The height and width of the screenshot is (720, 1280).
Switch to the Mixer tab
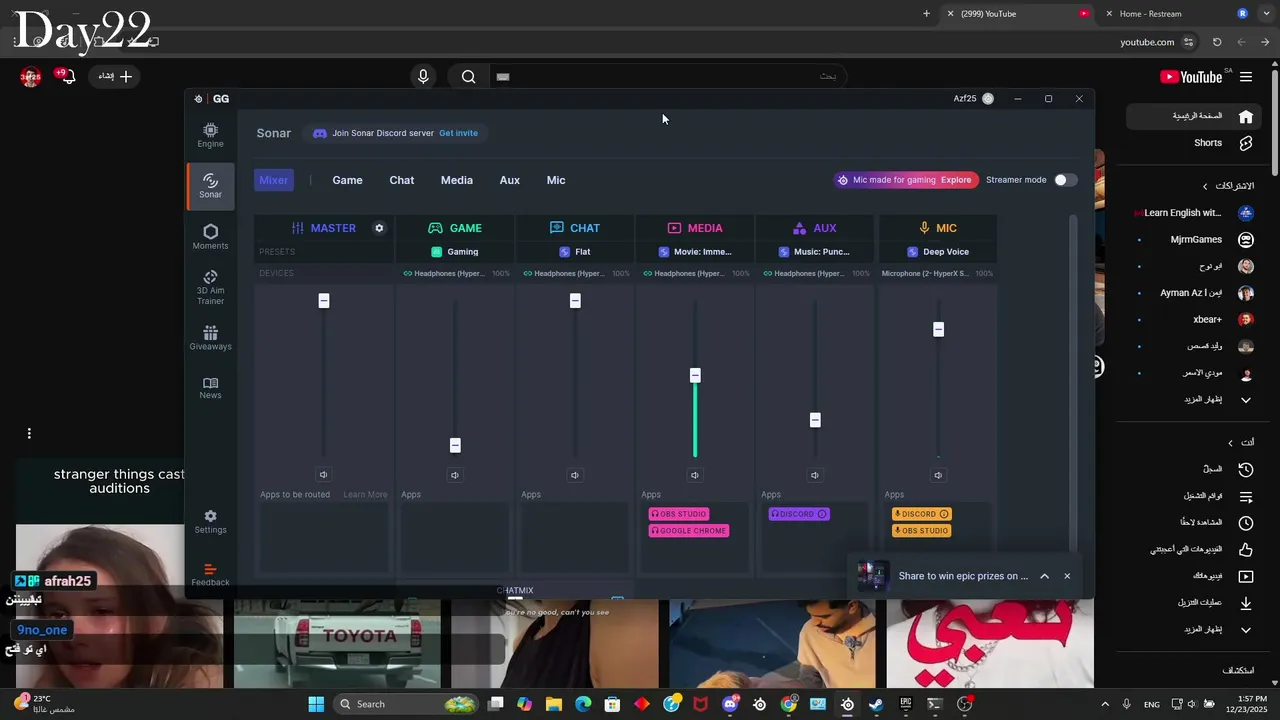tap(273, 180)
